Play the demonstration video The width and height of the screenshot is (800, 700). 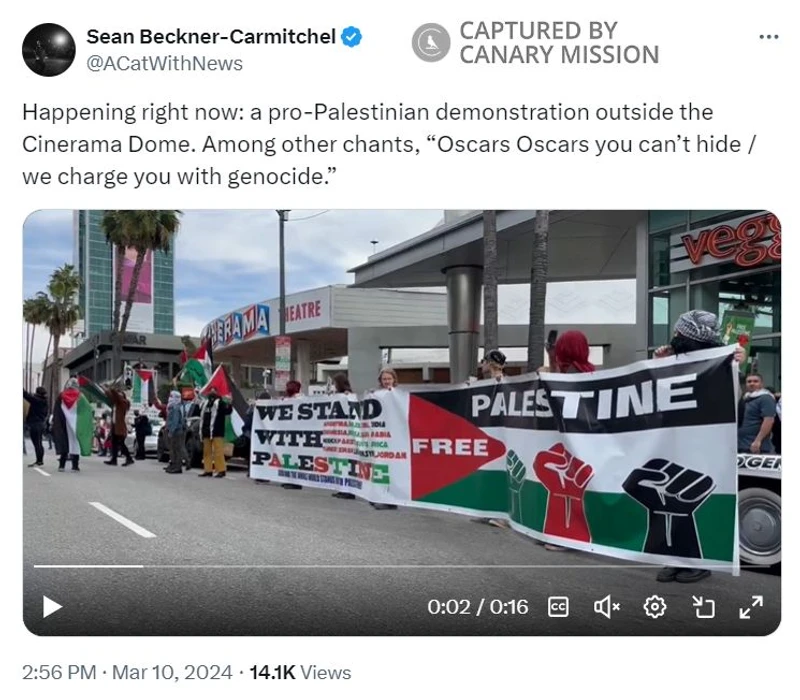[x=52, y=607]
